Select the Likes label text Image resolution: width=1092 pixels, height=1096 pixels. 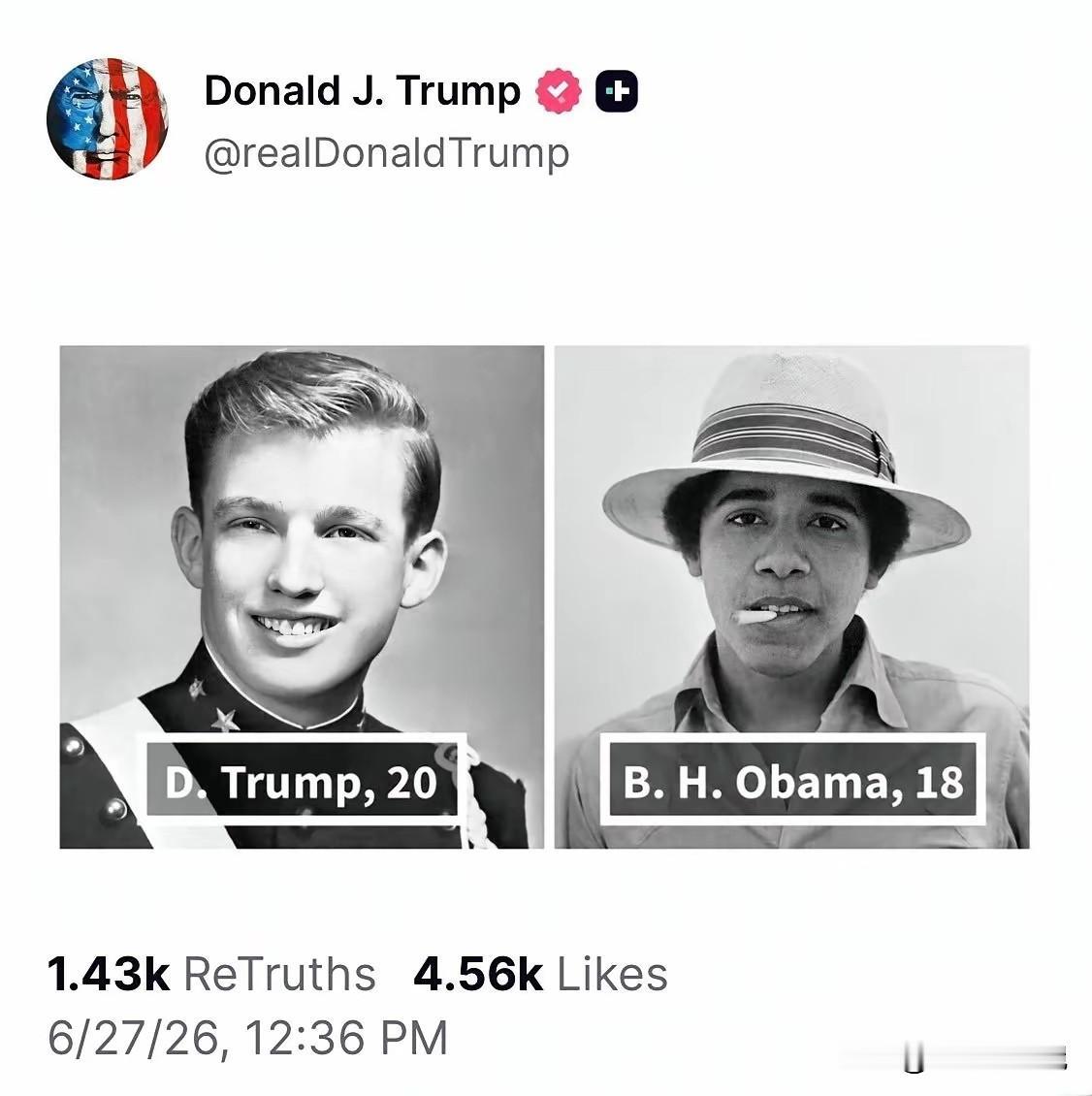coord(612,975)
